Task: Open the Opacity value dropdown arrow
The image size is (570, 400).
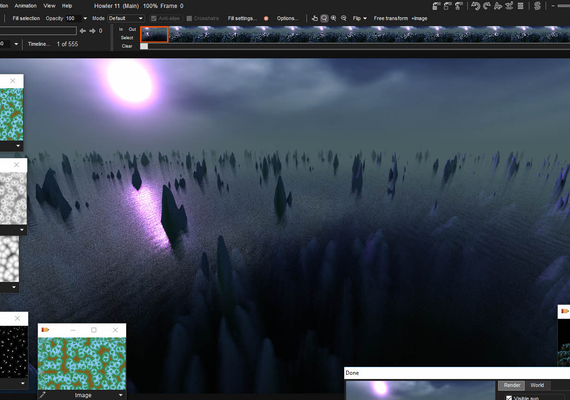Action: pos(85,18)
